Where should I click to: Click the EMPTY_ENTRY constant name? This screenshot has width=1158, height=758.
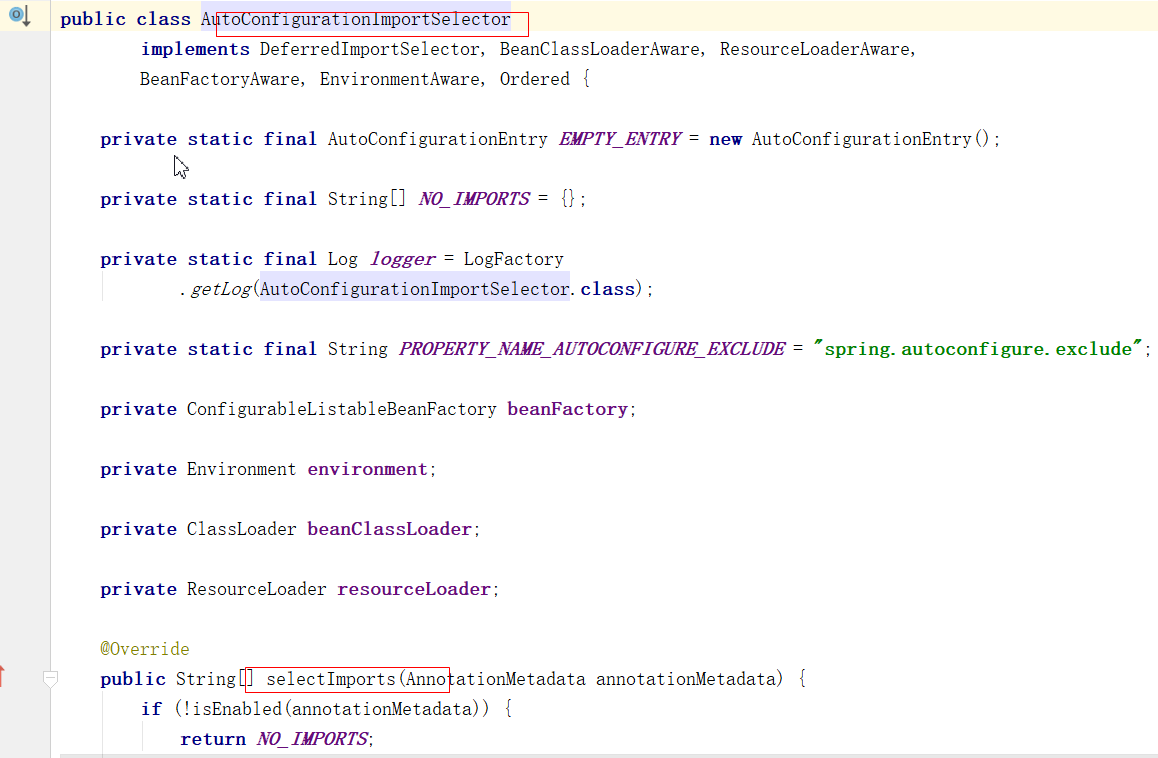point(620,139)
